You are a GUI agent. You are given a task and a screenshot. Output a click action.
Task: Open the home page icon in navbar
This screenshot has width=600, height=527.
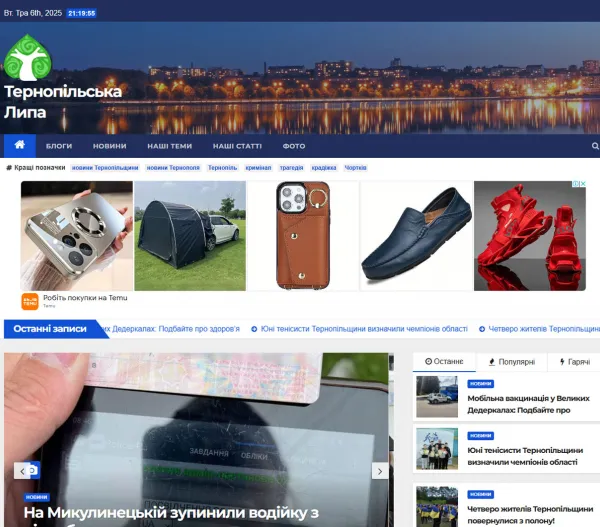(x=20, y=145)
